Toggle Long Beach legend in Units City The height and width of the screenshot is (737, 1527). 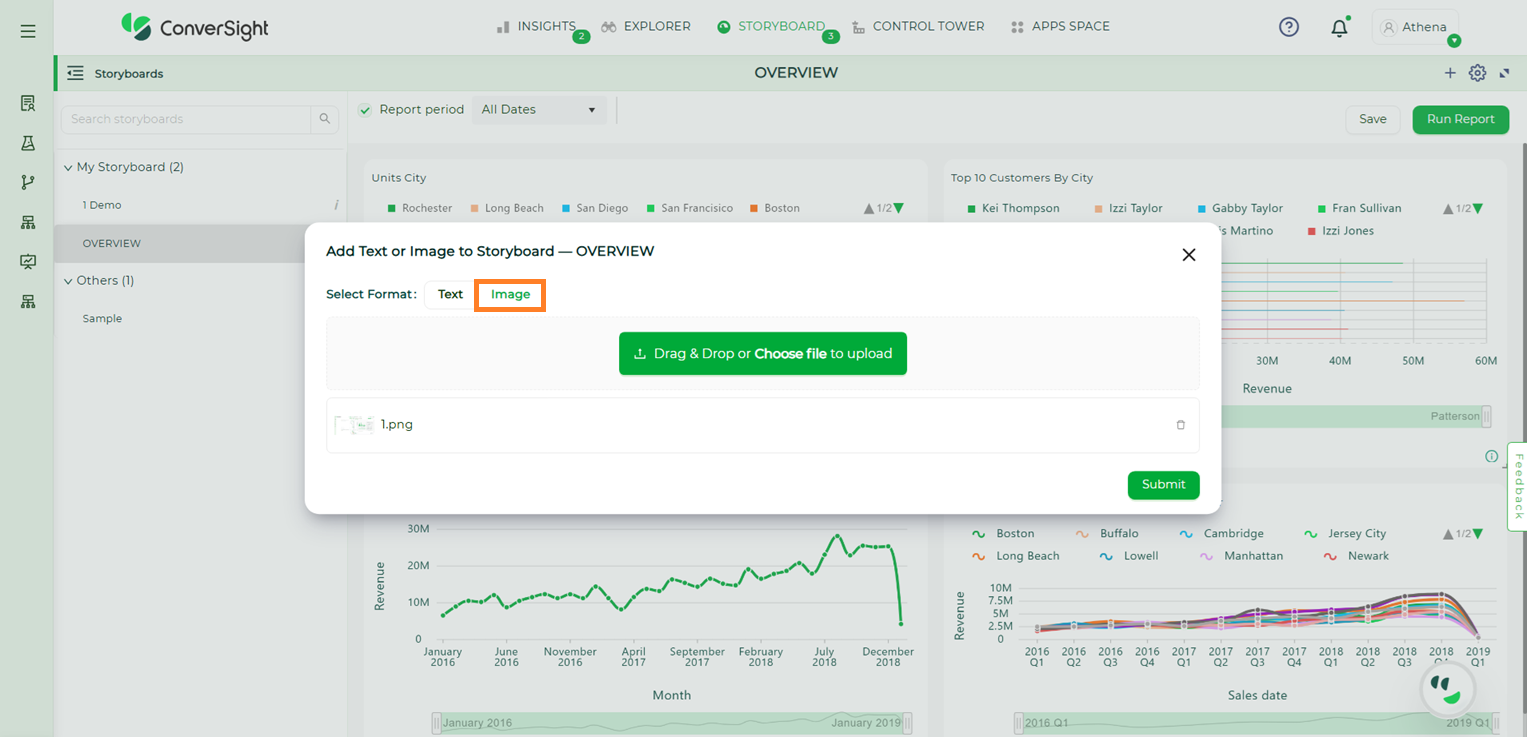point(508,209)
